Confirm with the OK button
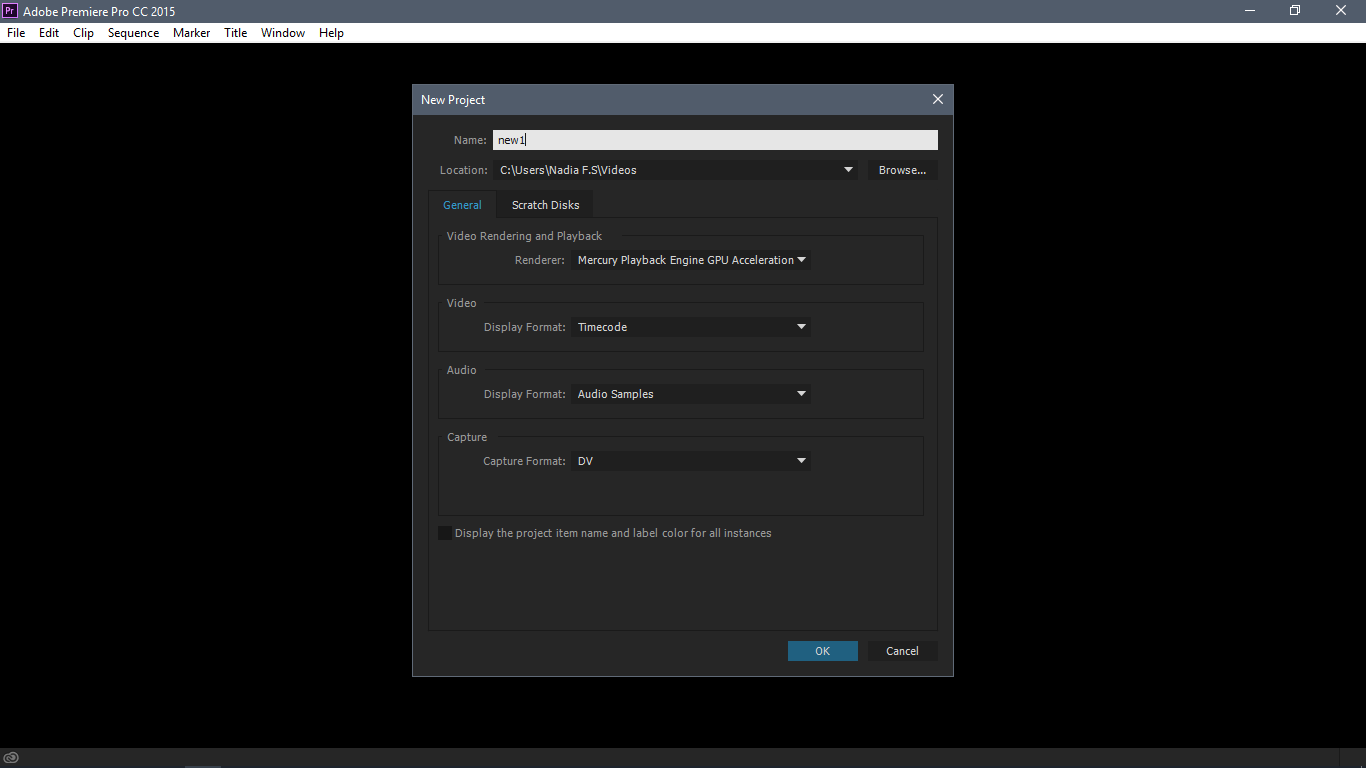The image size is (1366, 768). click(822, 651)
